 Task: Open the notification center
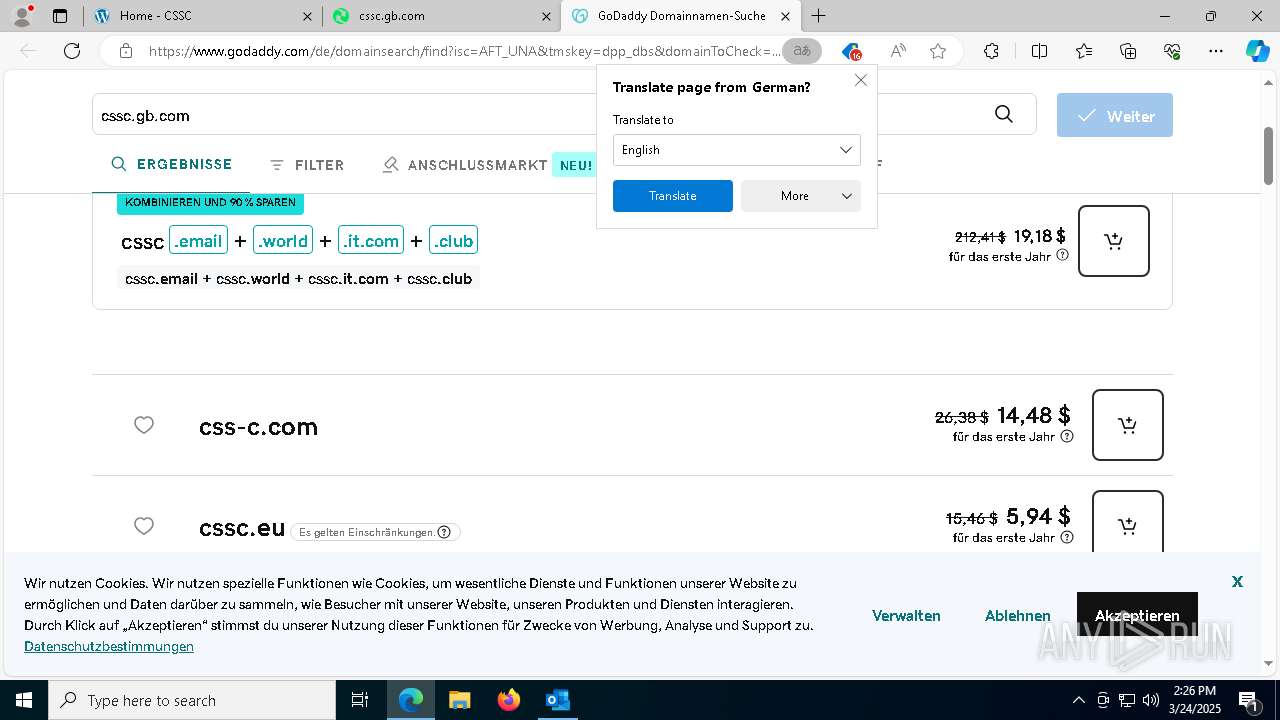point(1249,700)
